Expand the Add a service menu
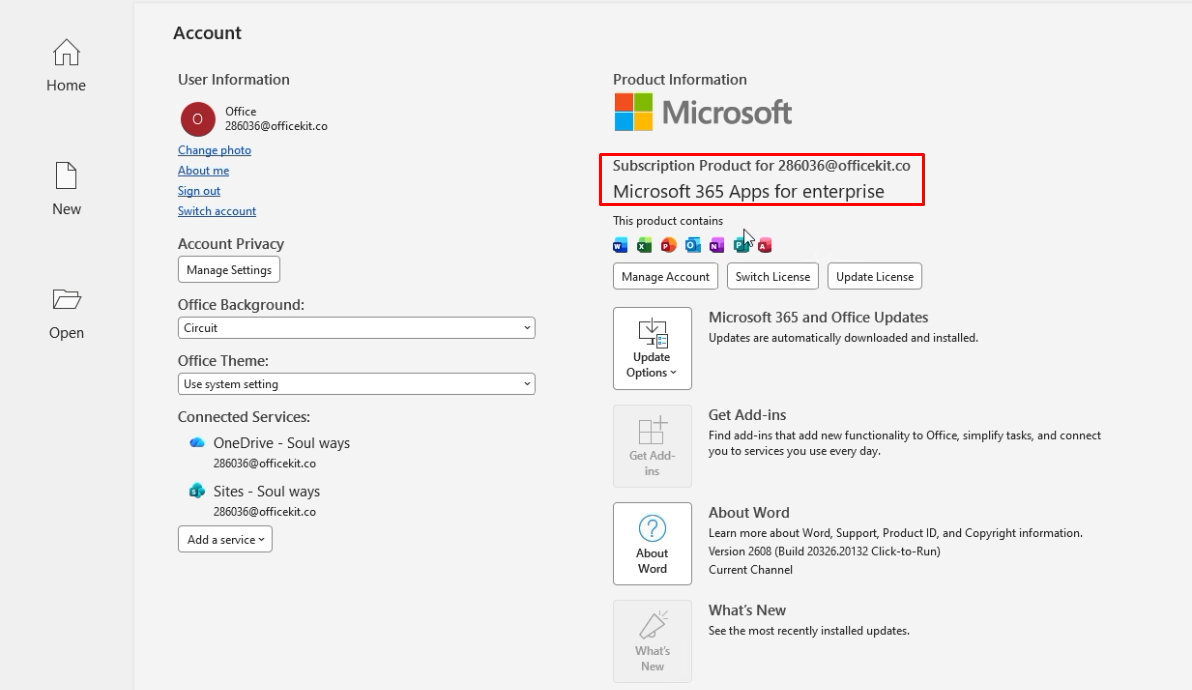Viewport: 1192px width, 690px height. click(x=225, y=540)
